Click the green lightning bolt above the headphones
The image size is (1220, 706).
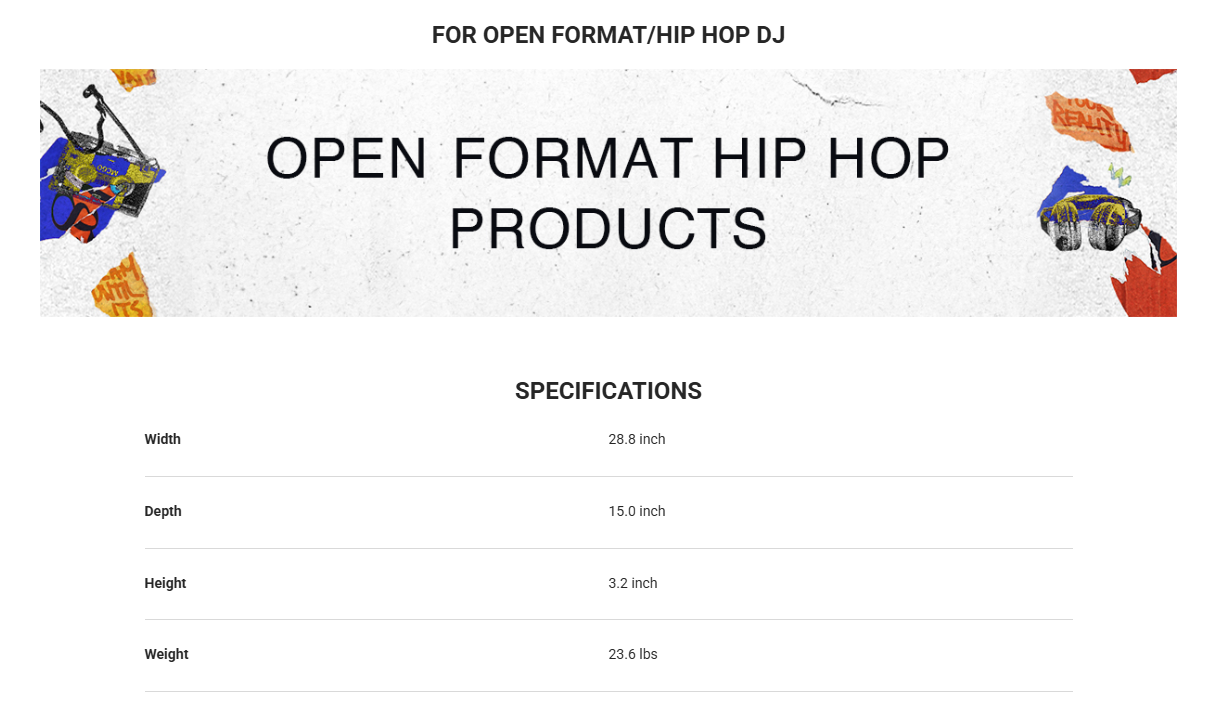pos(1120,177)
